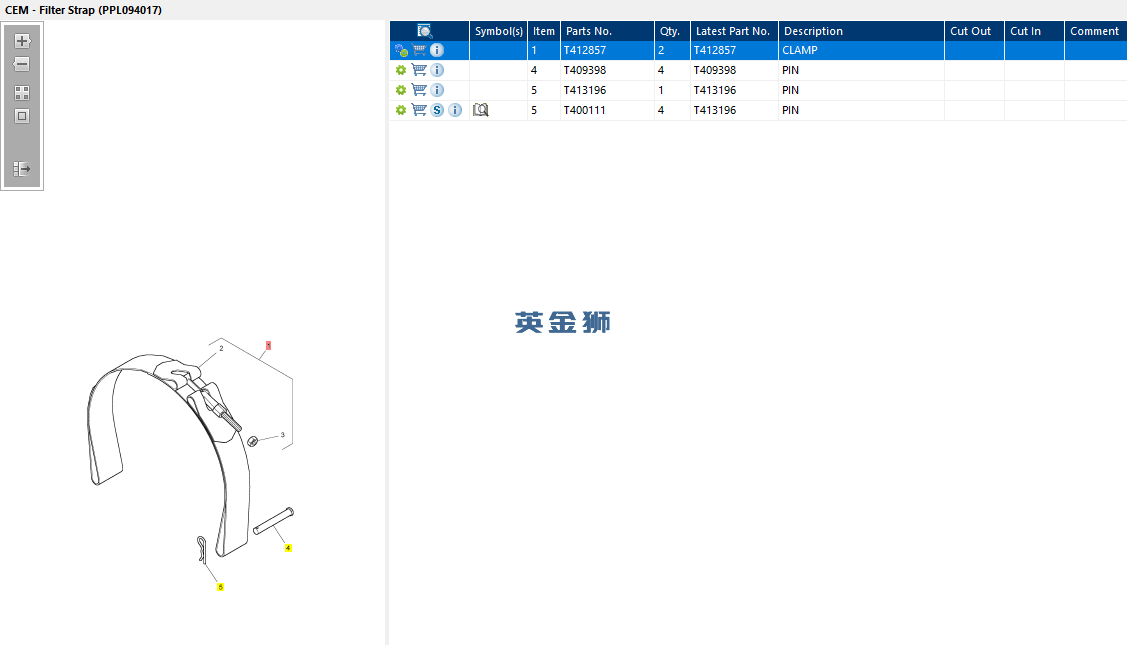Image resolution: width=1127 pixels, height=645 pixels.
Task: Click PIN description in T409398 row
Action: 861,70
